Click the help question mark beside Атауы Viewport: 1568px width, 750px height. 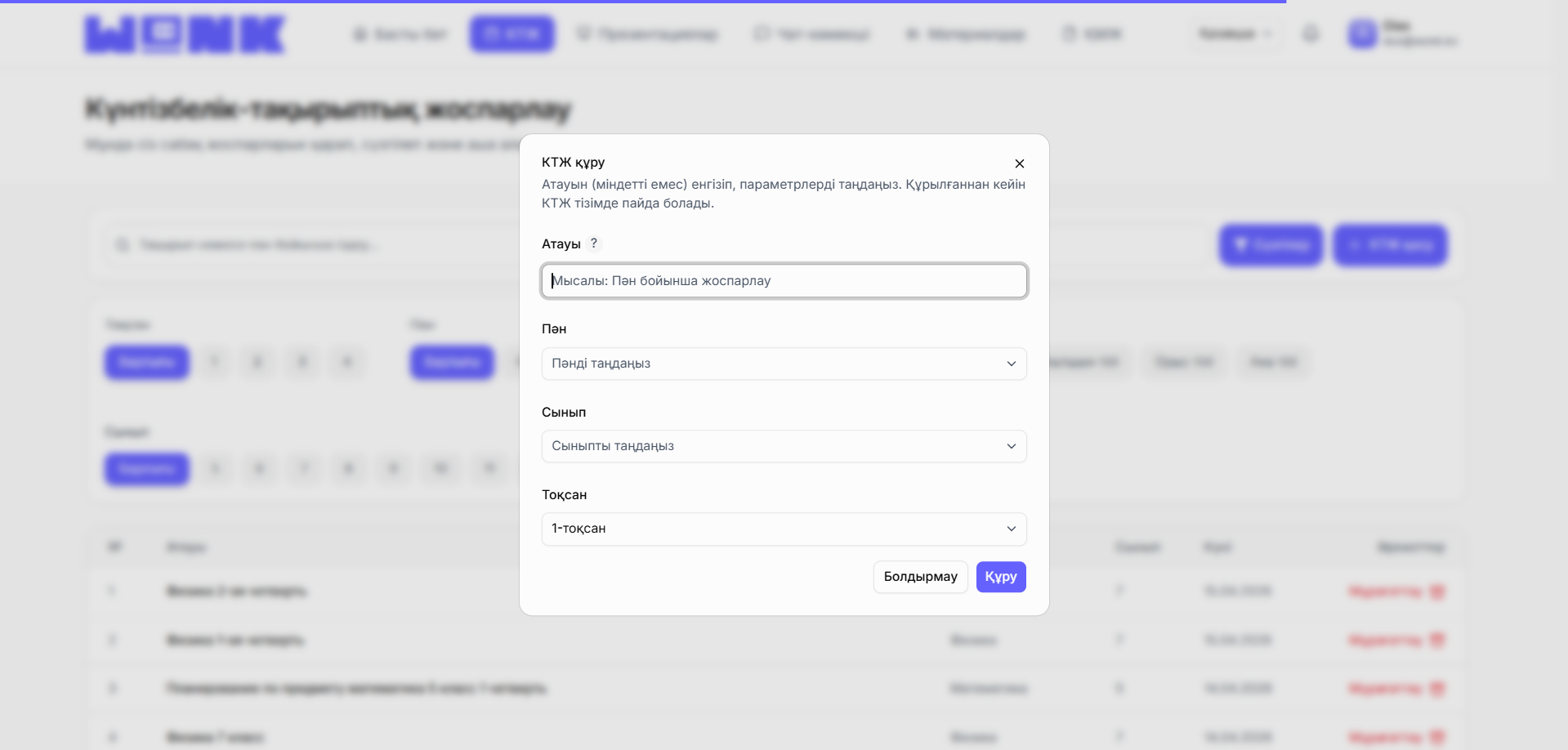tap(594, 243)
